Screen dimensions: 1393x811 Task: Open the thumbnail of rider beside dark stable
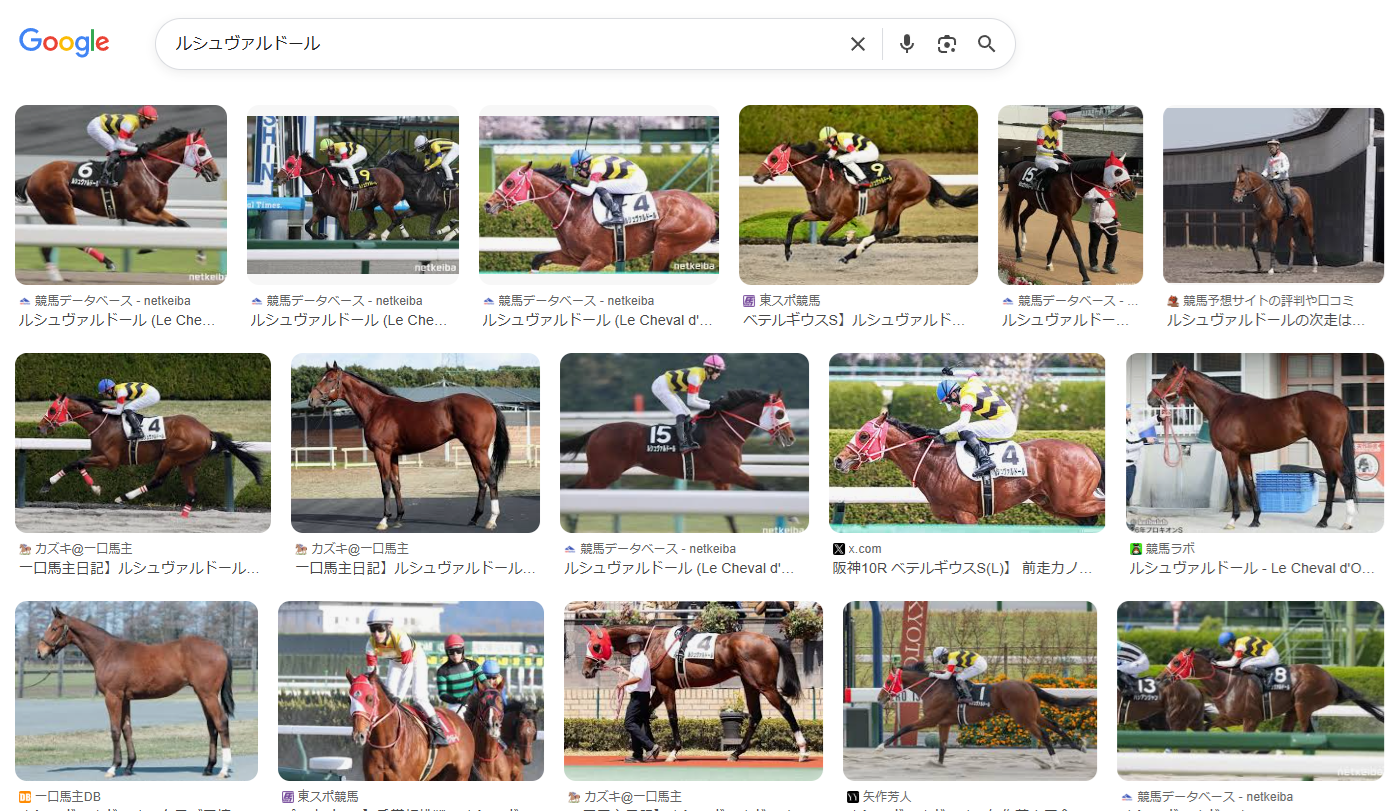click(x=1273, y=194)
